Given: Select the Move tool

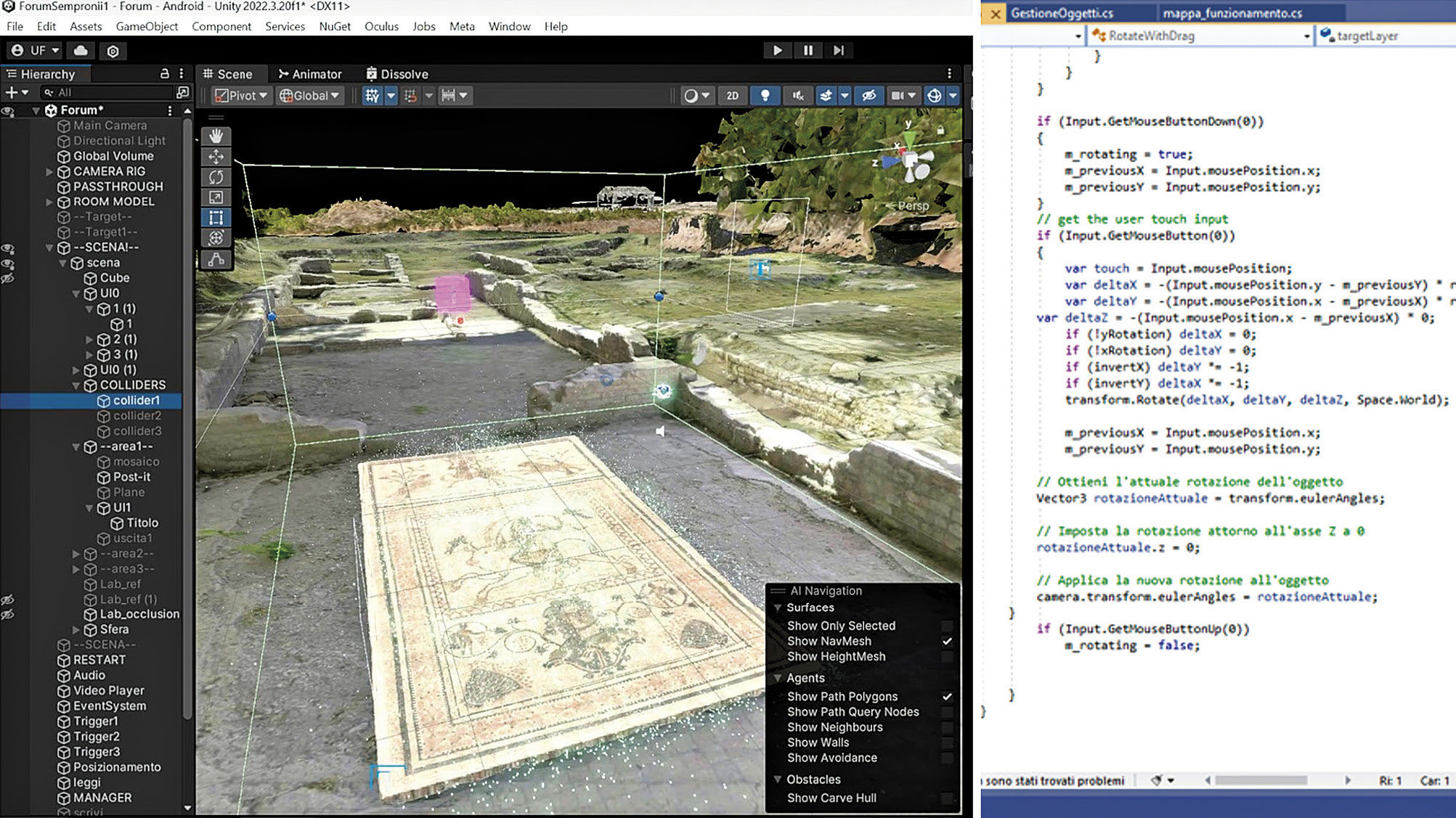Looking at the screenshot, I should pos(216,156).
